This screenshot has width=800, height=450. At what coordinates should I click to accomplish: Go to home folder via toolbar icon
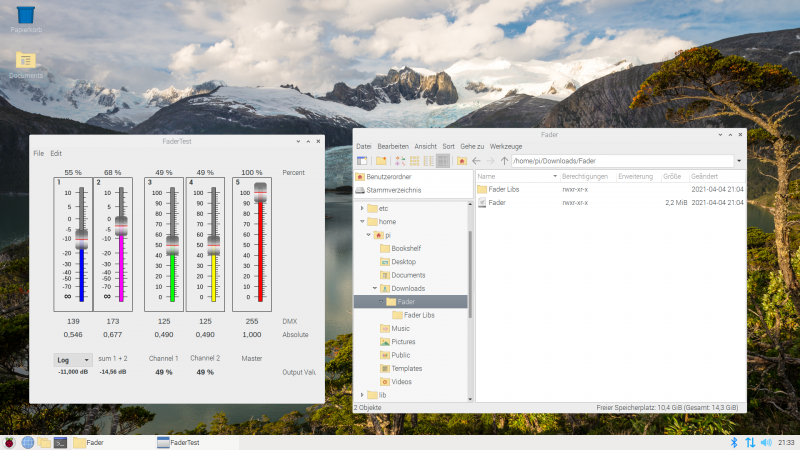point(462,160)
